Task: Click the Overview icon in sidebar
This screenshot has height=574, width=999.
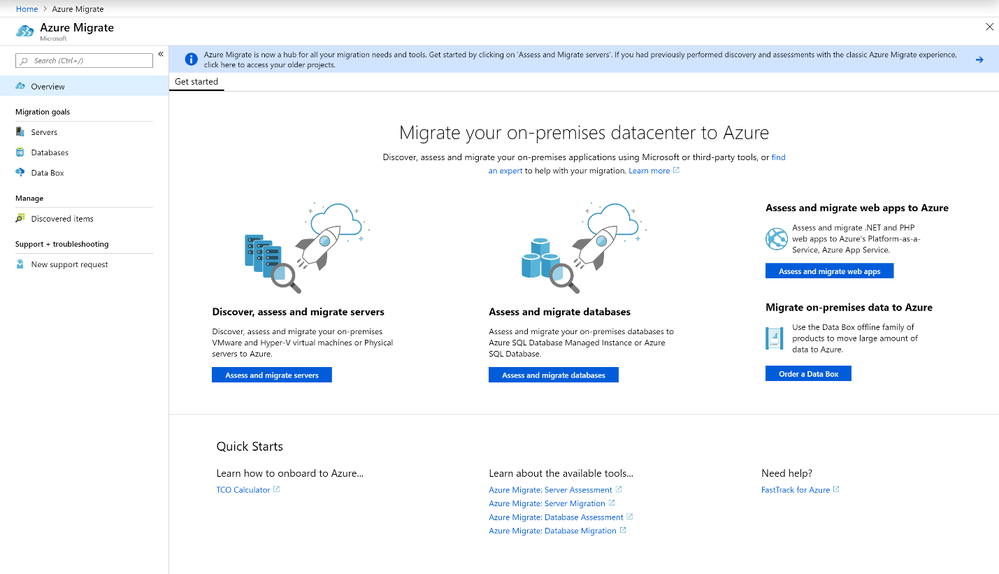Action: (x=20, y=86)
